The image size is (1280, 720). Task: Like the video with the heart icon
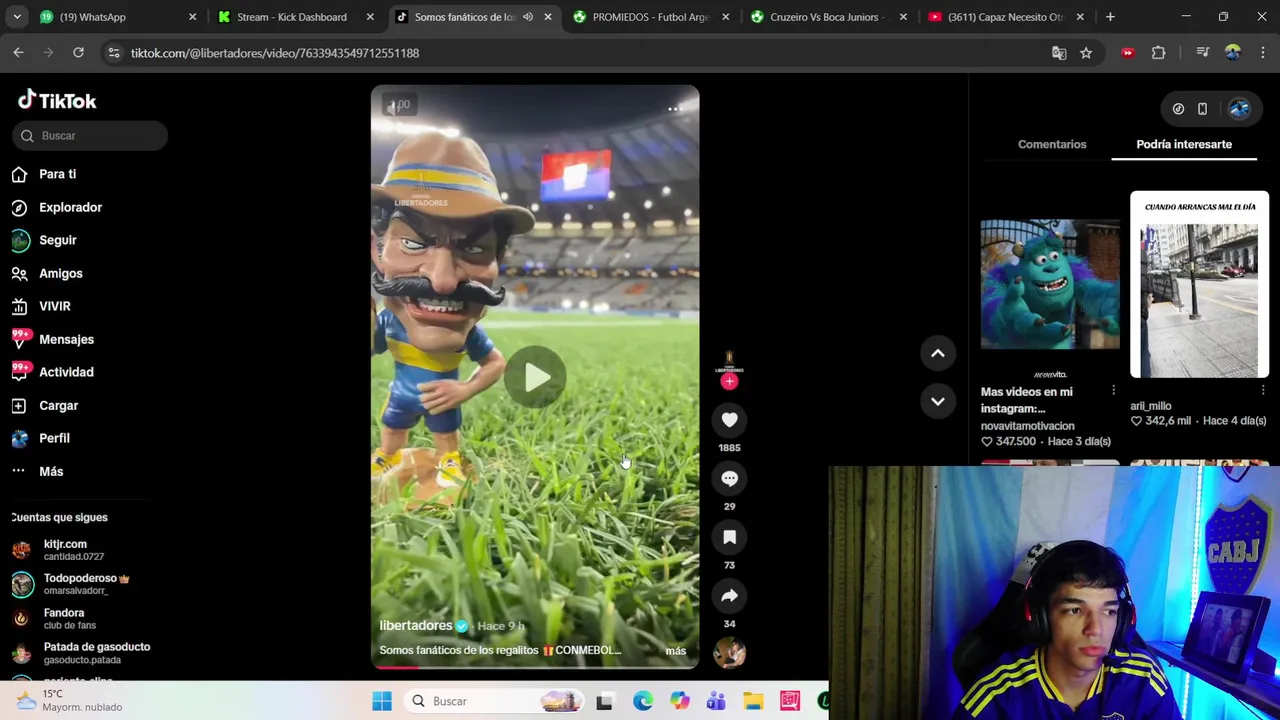click(729, 421)
